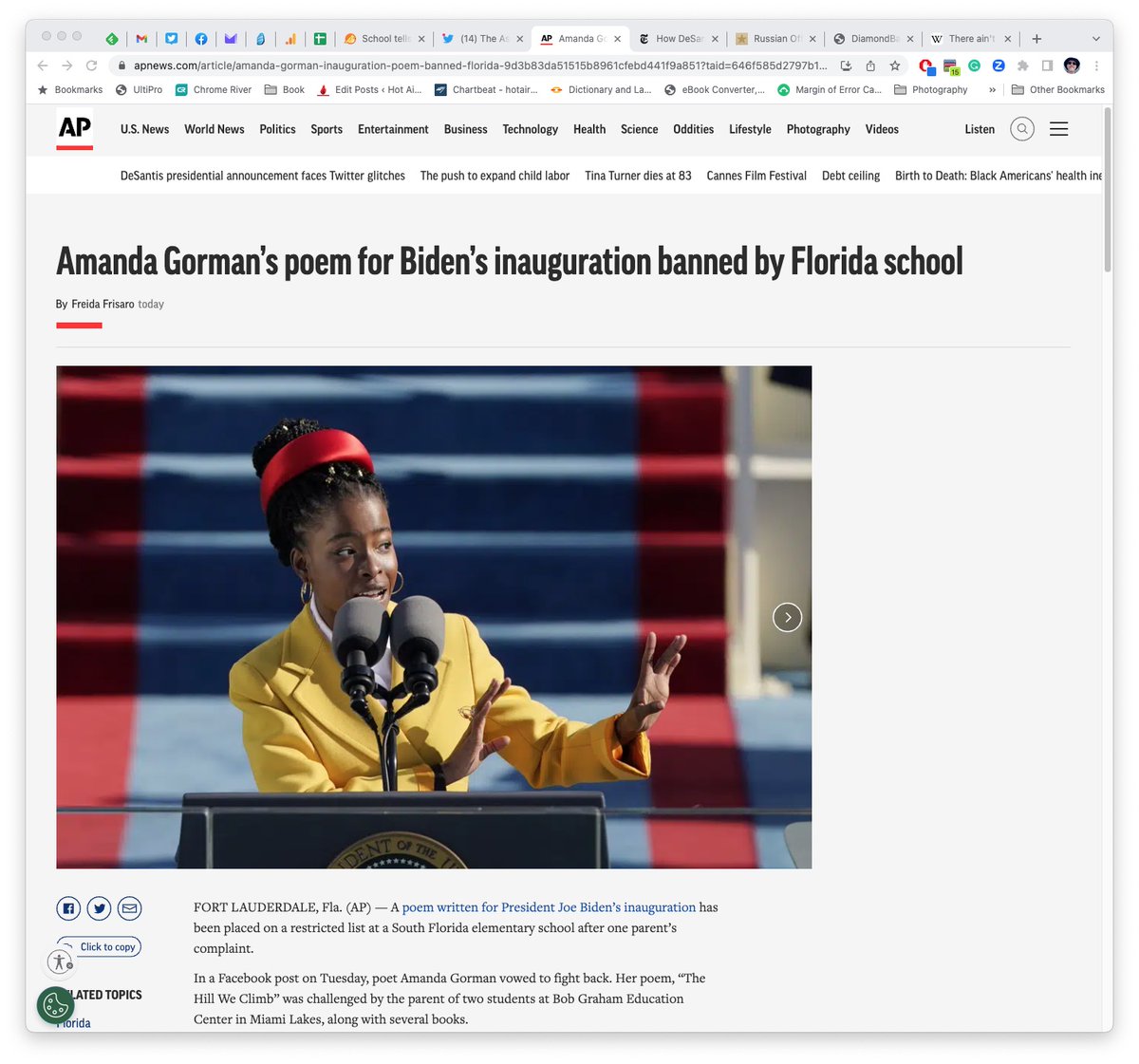Open 'Tina Turner dies at 83' headline

point(638,176)
